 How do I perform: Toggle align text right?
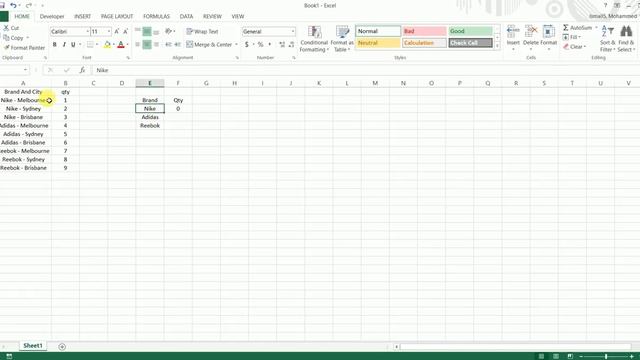[x=156, y=44]
